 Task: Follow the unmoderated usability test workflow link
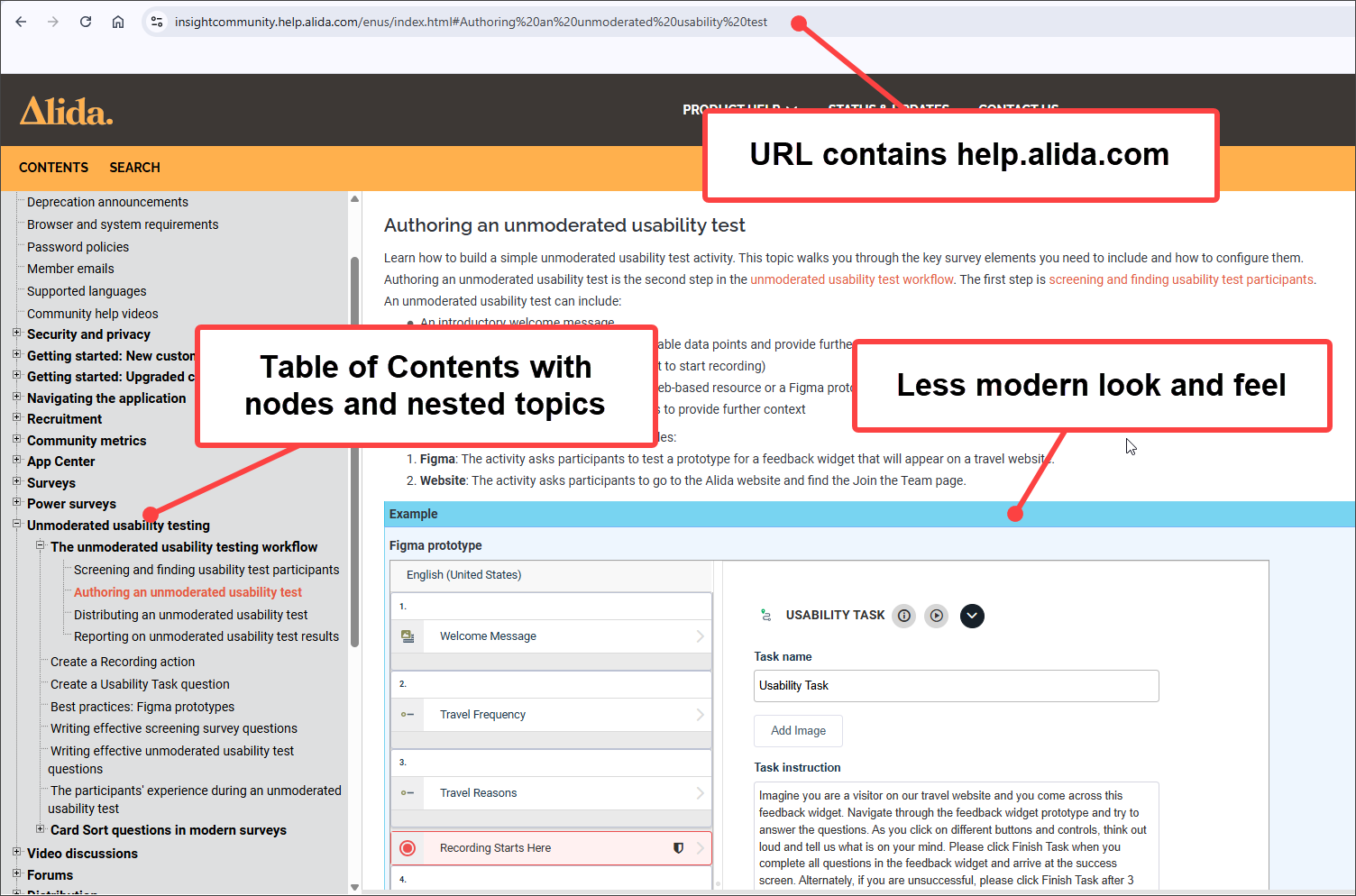(x=852, y=279)
